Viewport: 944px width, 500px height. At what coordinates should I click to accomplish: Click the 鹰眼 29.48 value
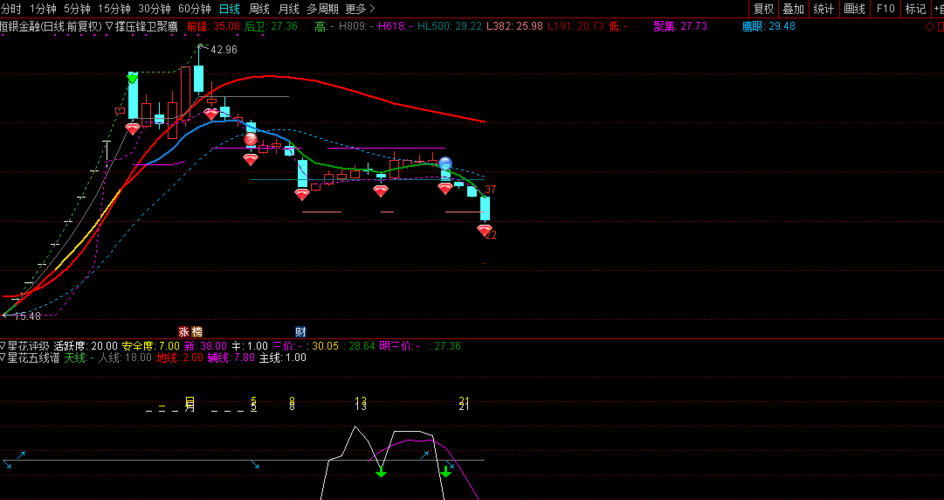pyautogui.click(x=769, y=26)
